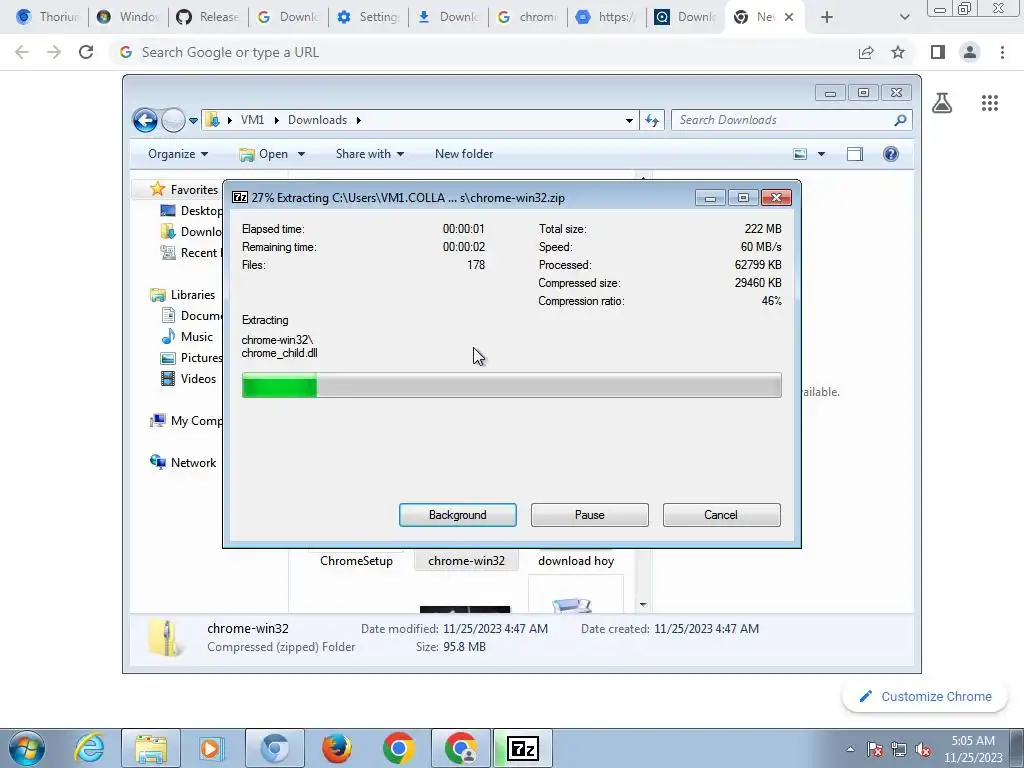
Task: Send extraction to Background
Action: point(457,515)
